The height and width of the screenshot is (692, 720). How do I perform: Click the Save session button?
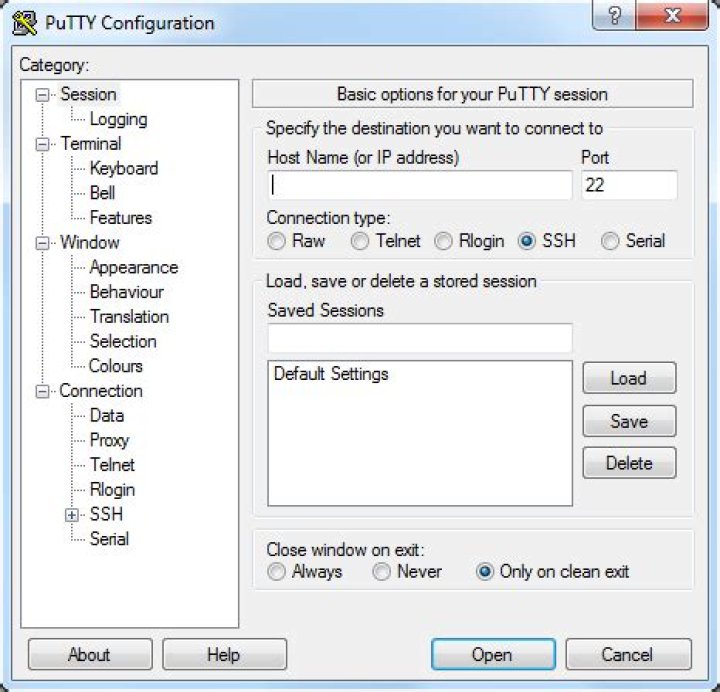(x=628, y=421)
